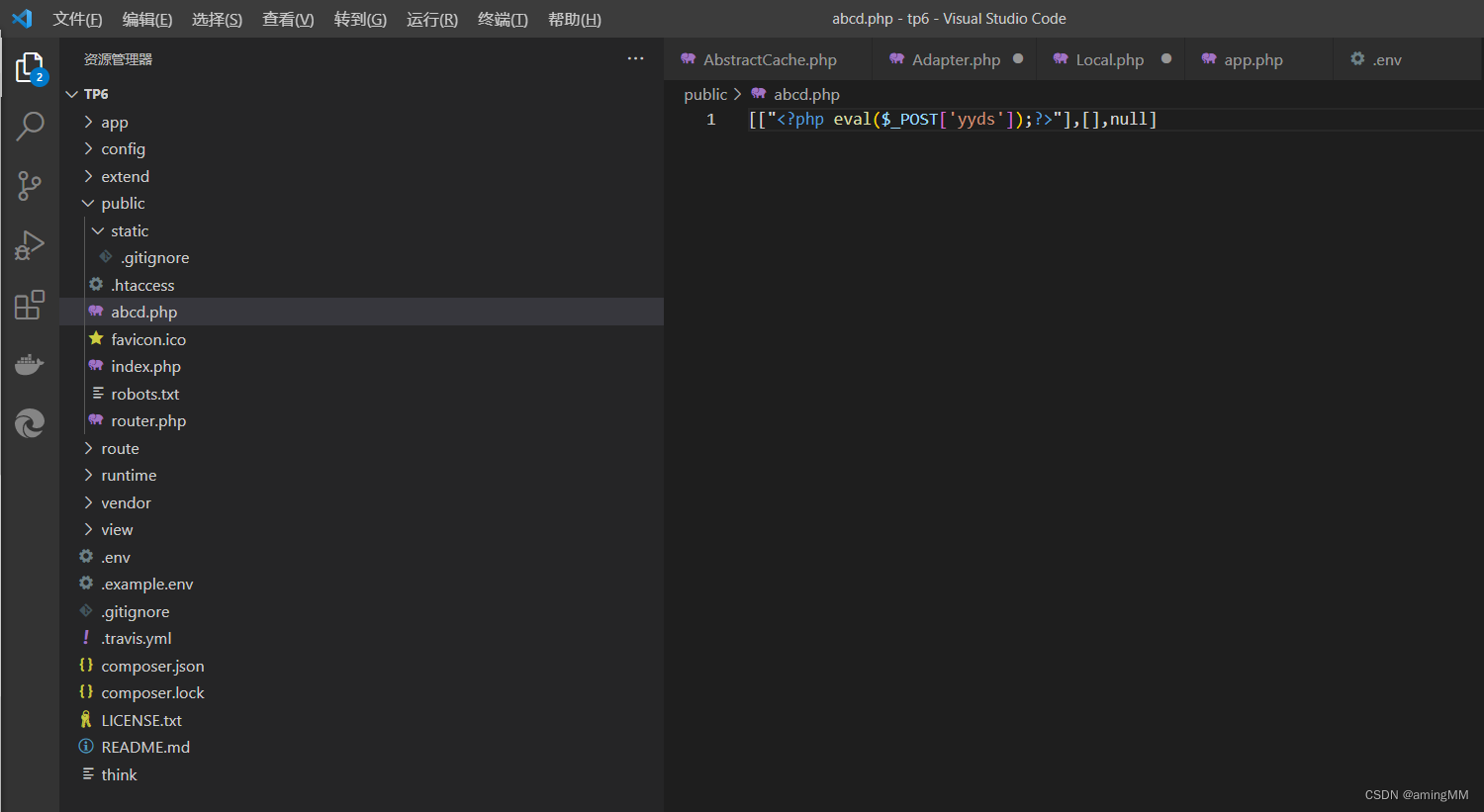Open the Docker view icon
Viewport: 1484px width, 812px height.
pyautogui.click(x=30, y=364)
